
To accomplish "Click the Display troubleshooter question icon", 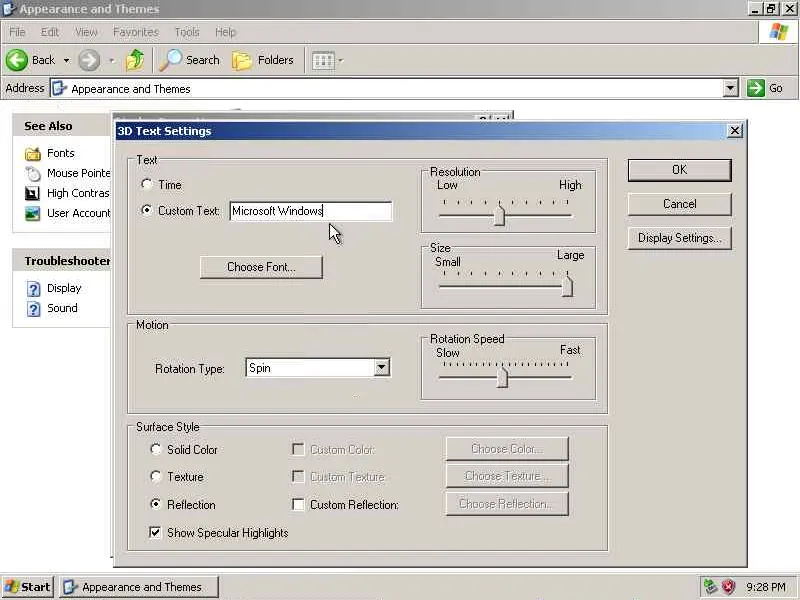I will [34, 289].
